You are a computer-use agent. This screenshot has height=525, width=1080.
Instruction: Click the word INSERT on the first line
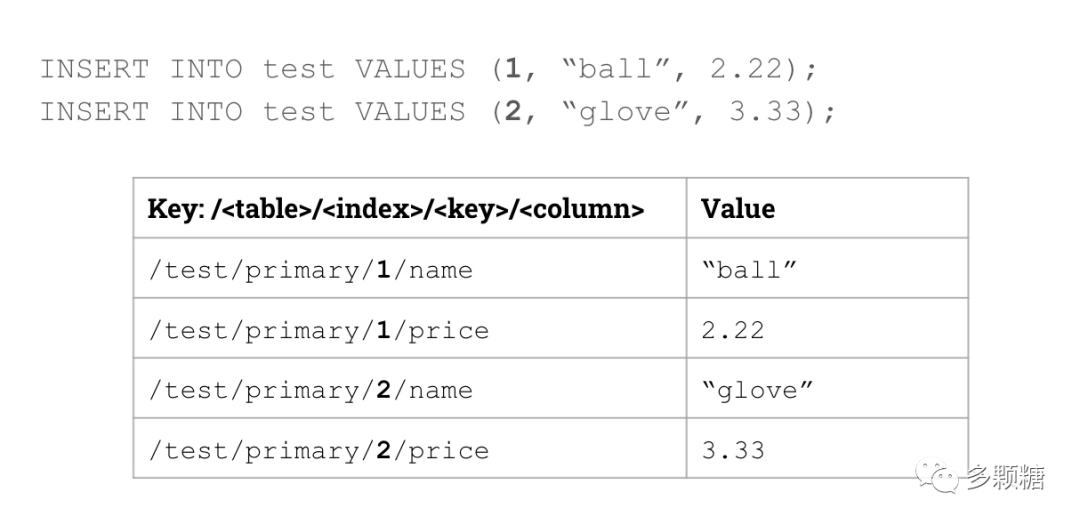click(x=94, y=70)
